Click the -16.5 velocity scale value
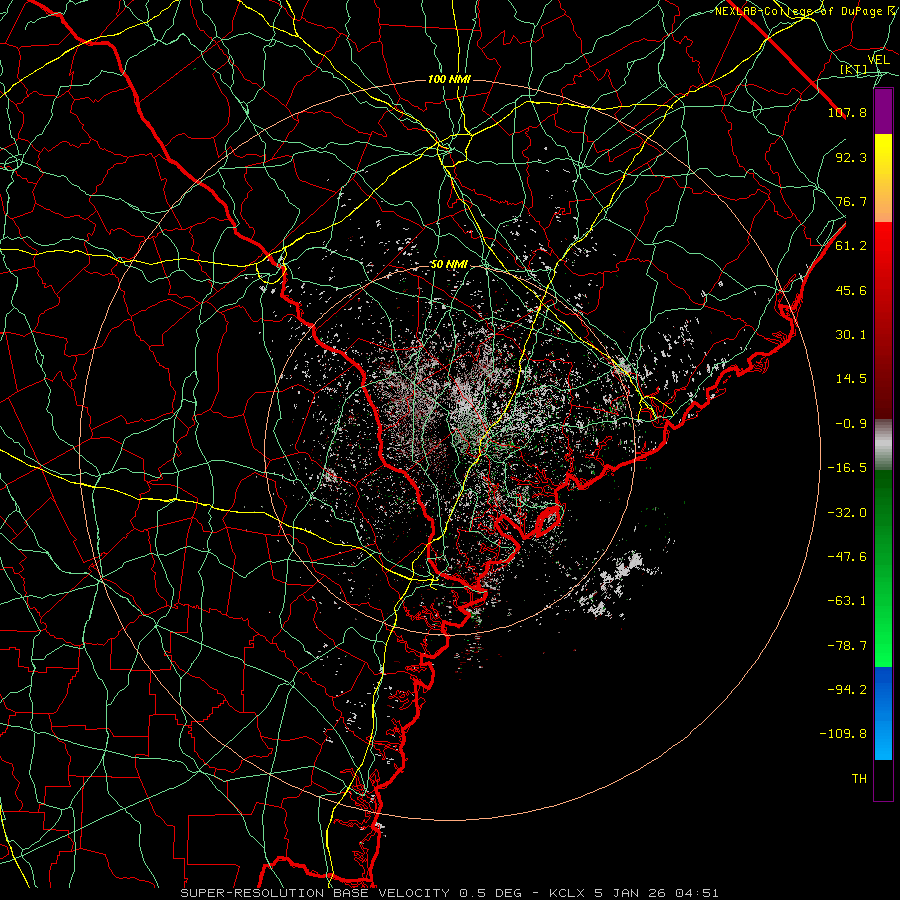Image resolution: width=900 pixels, height=900 pixels. click(x=847, y=468)
